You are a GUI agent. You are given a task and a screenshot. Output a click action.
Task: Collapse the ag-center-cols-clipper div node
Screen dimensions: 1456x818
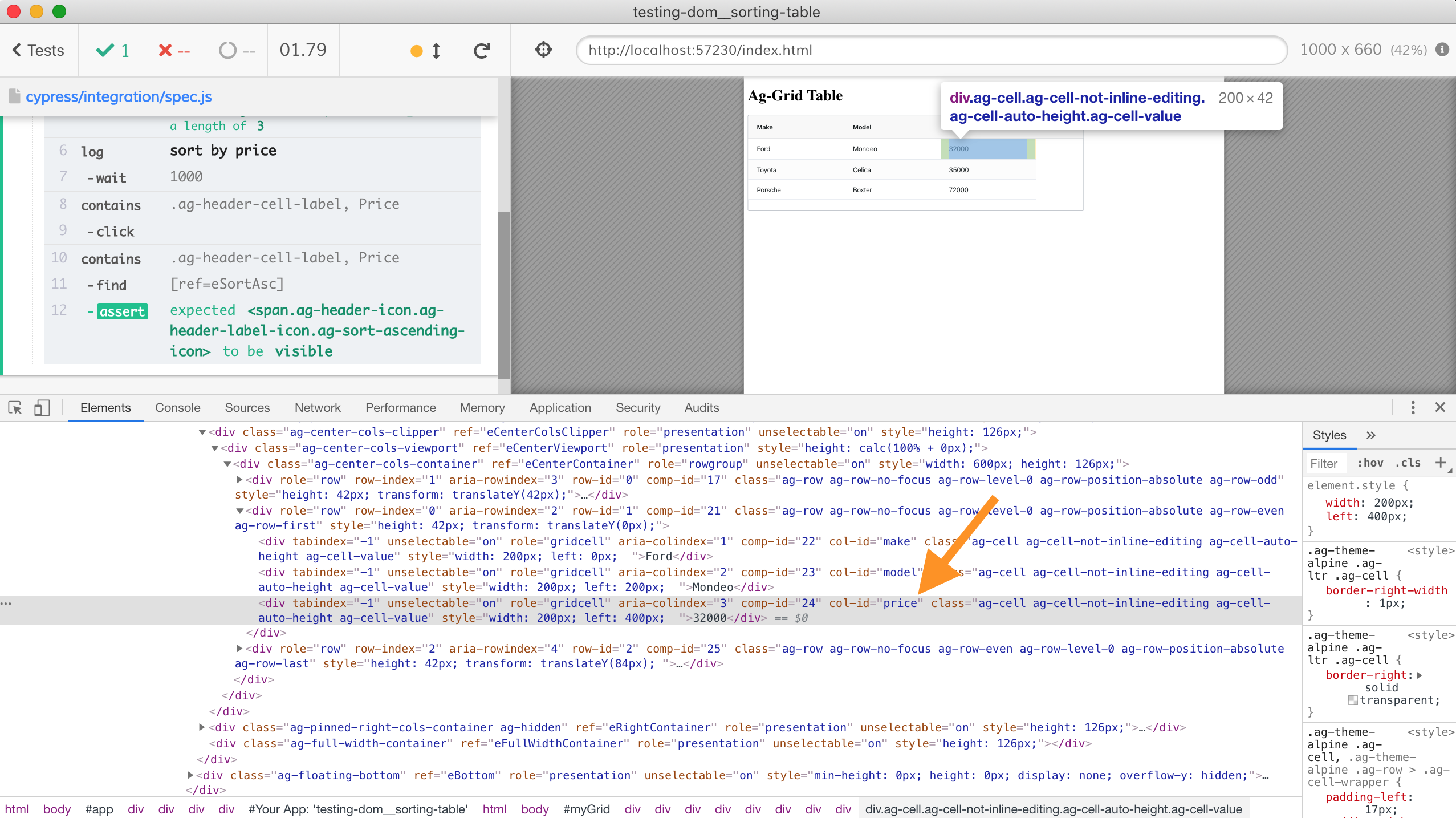202,432
